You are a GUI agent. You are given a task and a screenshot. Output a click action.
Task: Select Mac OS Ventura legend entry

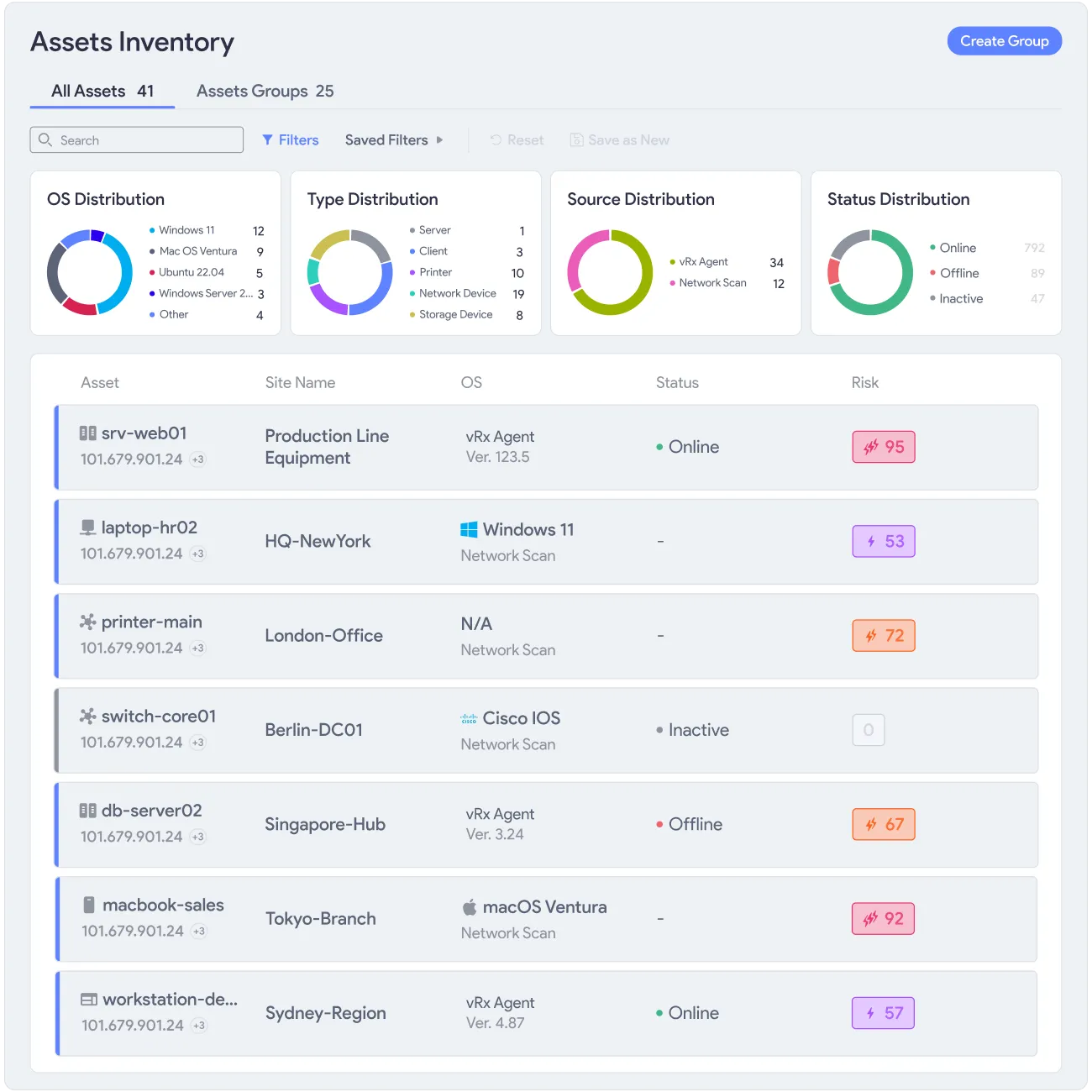coord(207,251)
